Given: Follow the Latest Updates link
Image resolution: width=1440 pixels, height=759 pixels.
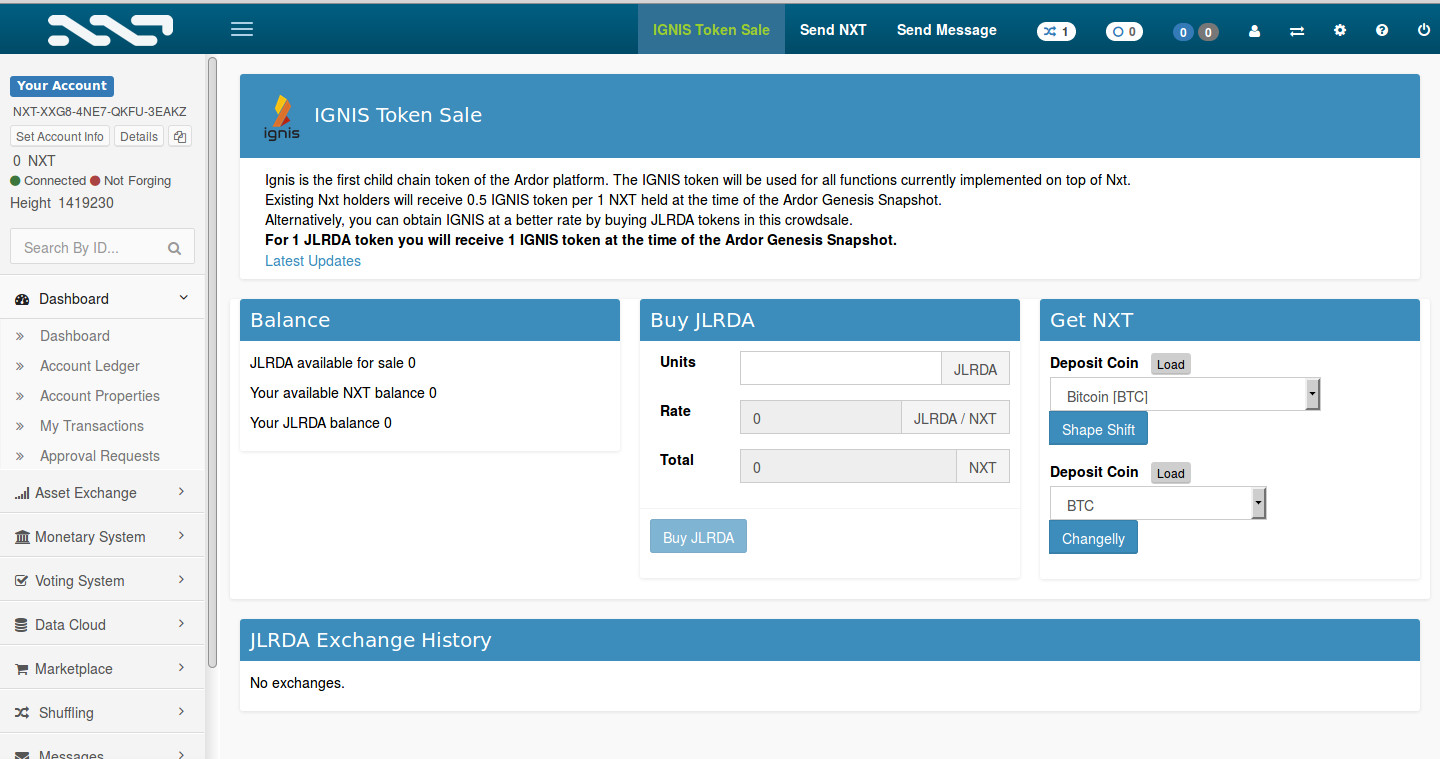Looking at the screenshot, I should [x=313, y=261].
